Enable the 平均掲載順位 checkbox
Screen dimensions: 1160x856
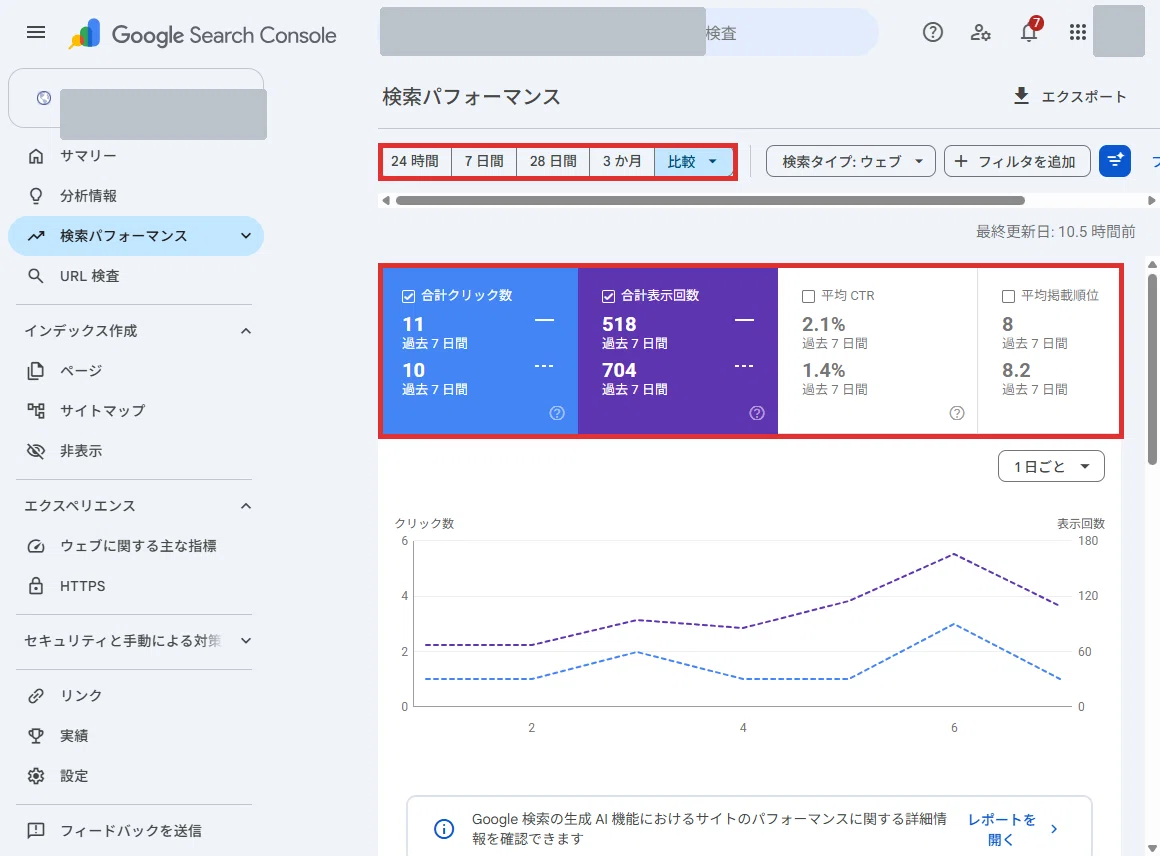1008,296
